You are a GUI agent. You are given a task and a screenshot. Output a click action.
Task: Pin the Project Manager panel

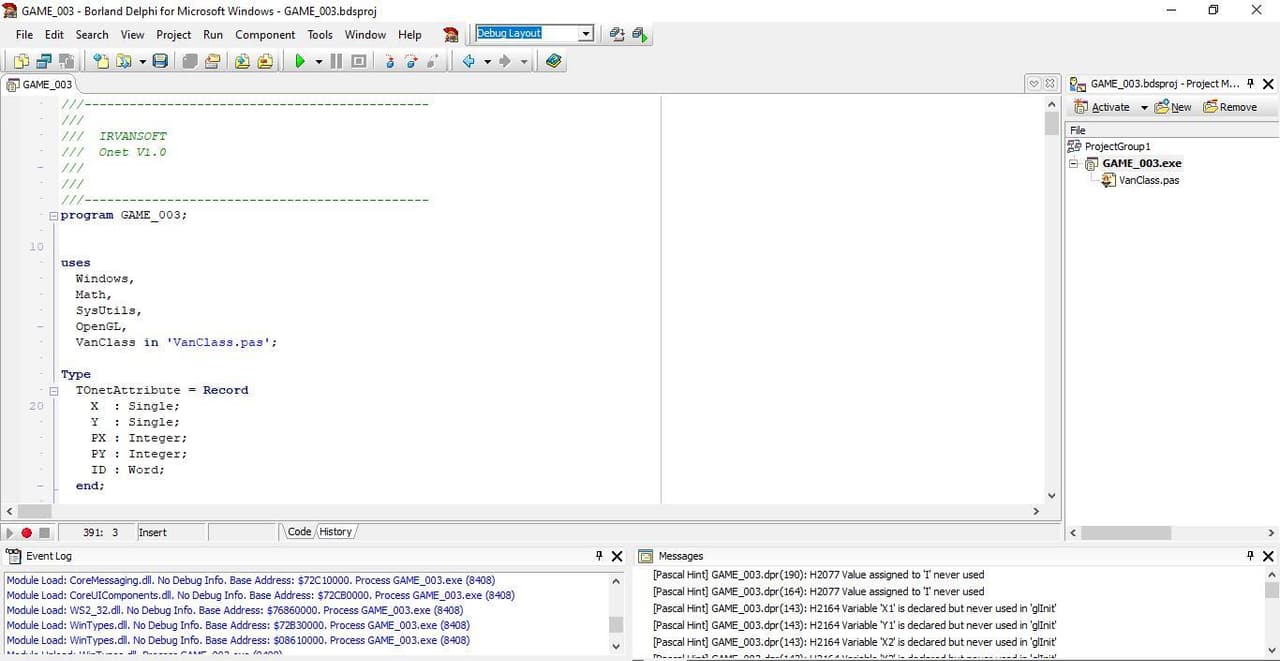pyautogui.click(x=1251, y=84)
